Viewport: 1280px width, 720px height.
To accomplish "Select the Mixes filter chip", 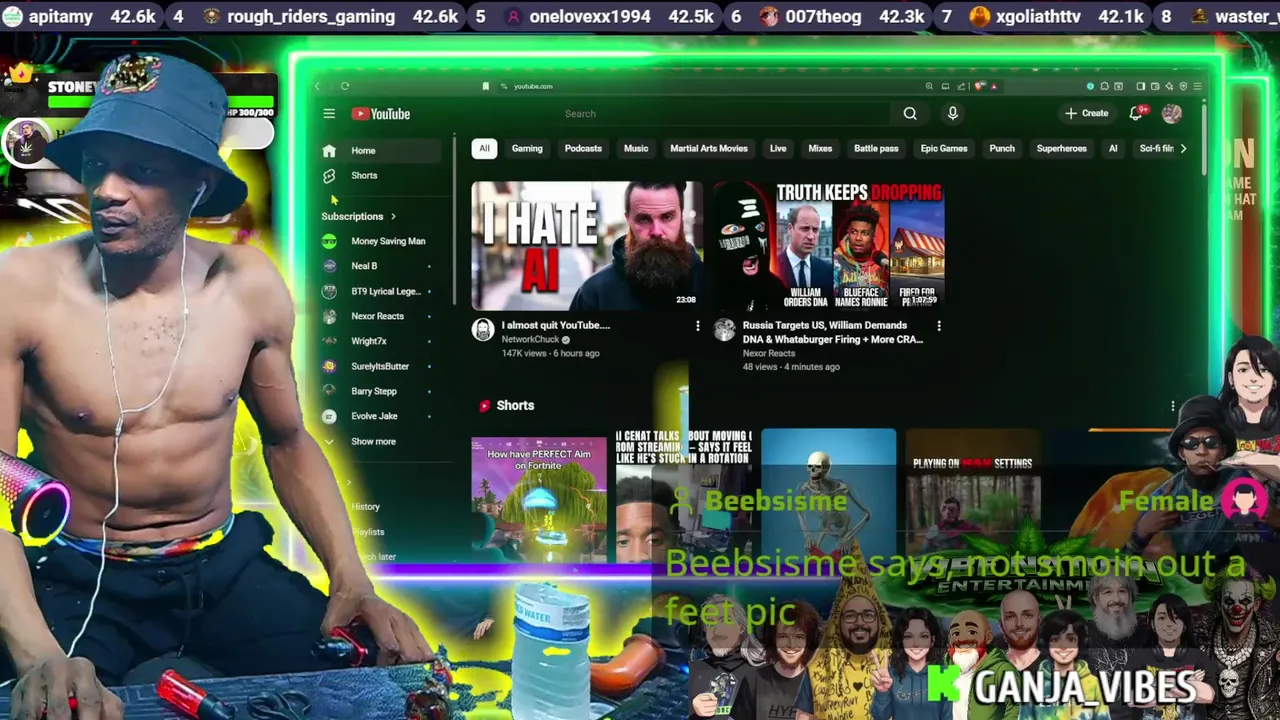I will 820,148.
